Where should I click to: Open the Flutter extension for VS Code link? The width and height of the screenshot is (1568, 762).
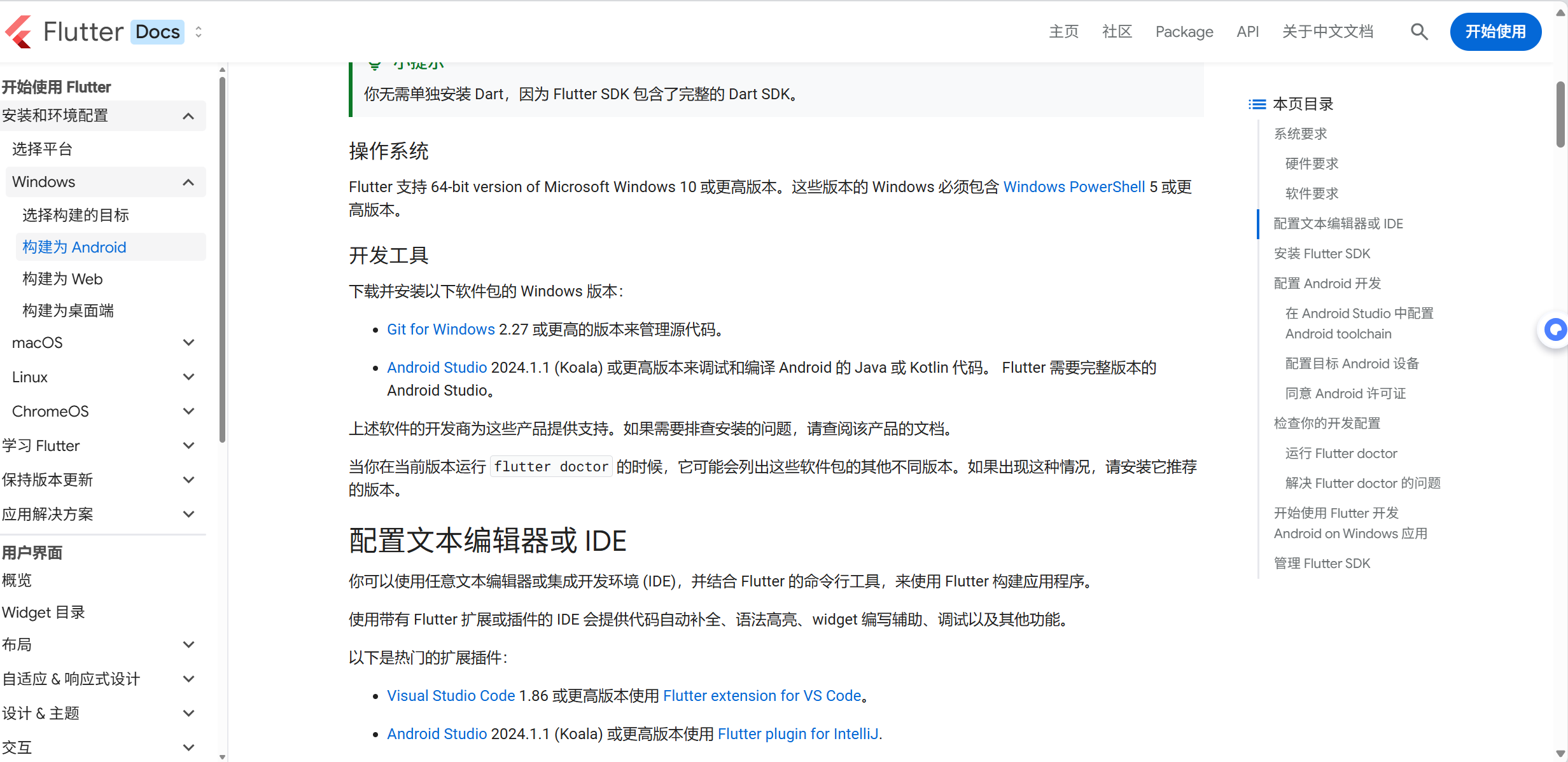click(x=762, y=696)
